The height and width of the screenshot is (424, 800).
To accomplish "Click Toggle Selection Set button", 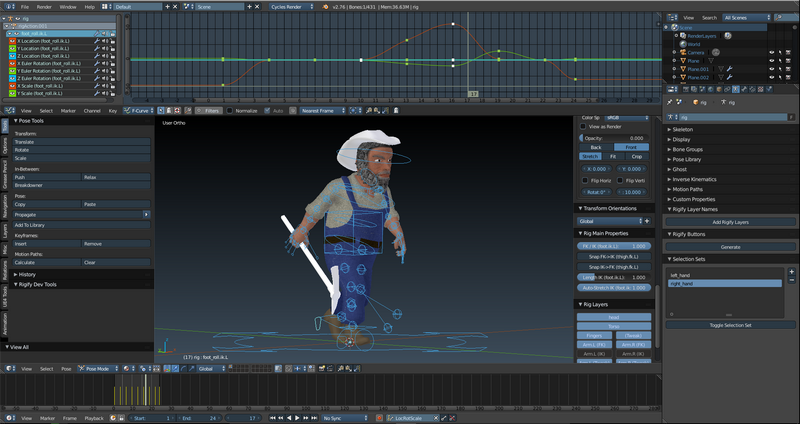I will pyautogui.click(x=730, y=325).
